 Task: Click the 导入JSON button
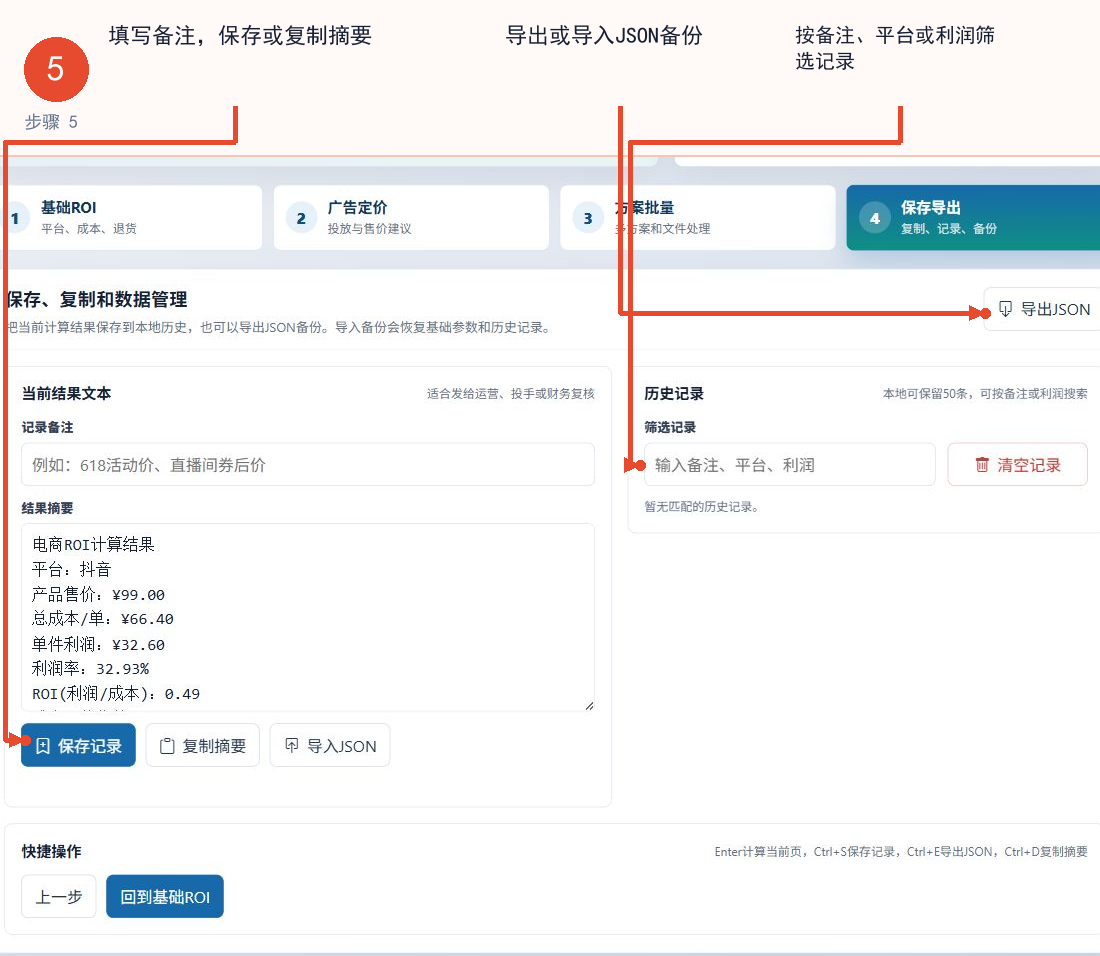click(x=330, y=745)
